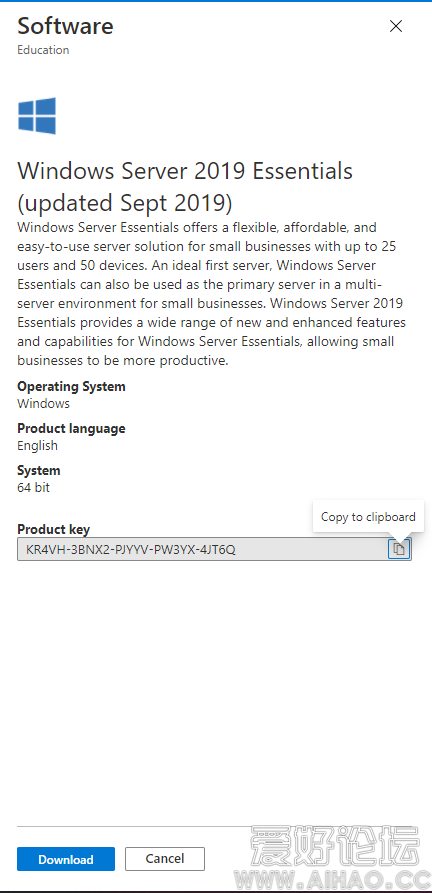This screenshot has width=432, height=893.
Task: Click the divider line above Download
Action: pyautogui.click(x=214, y=826)
